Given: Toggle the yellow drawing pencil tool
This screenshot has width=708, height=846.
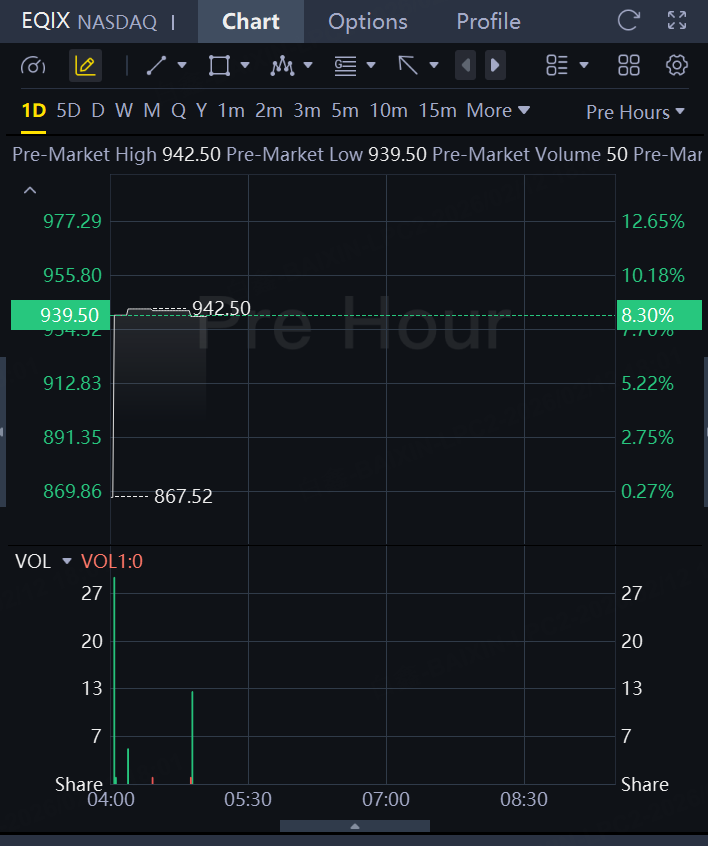Looking at the screenshot, I should pyautogui.click(x=85, y=66).
